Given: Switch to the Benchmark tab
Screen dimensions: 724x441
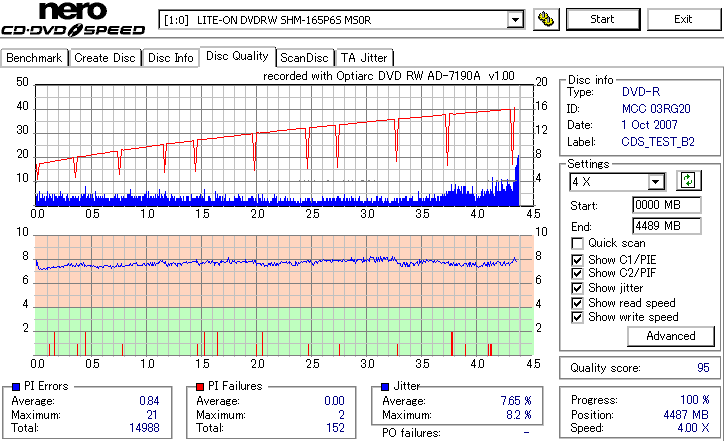Looking at the screenshot, I should (x=34, y=58).
